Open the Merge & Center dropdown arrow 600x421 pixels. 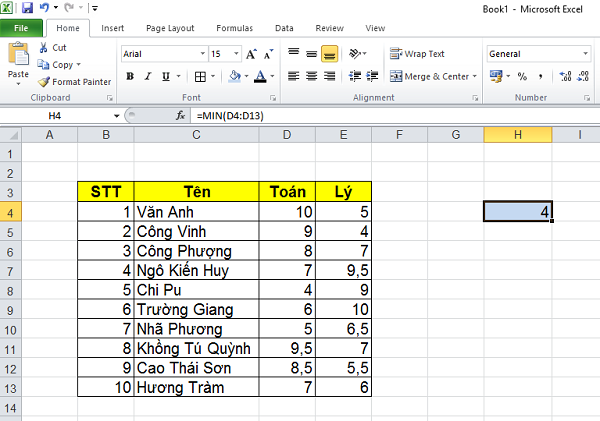click(474, 76)
